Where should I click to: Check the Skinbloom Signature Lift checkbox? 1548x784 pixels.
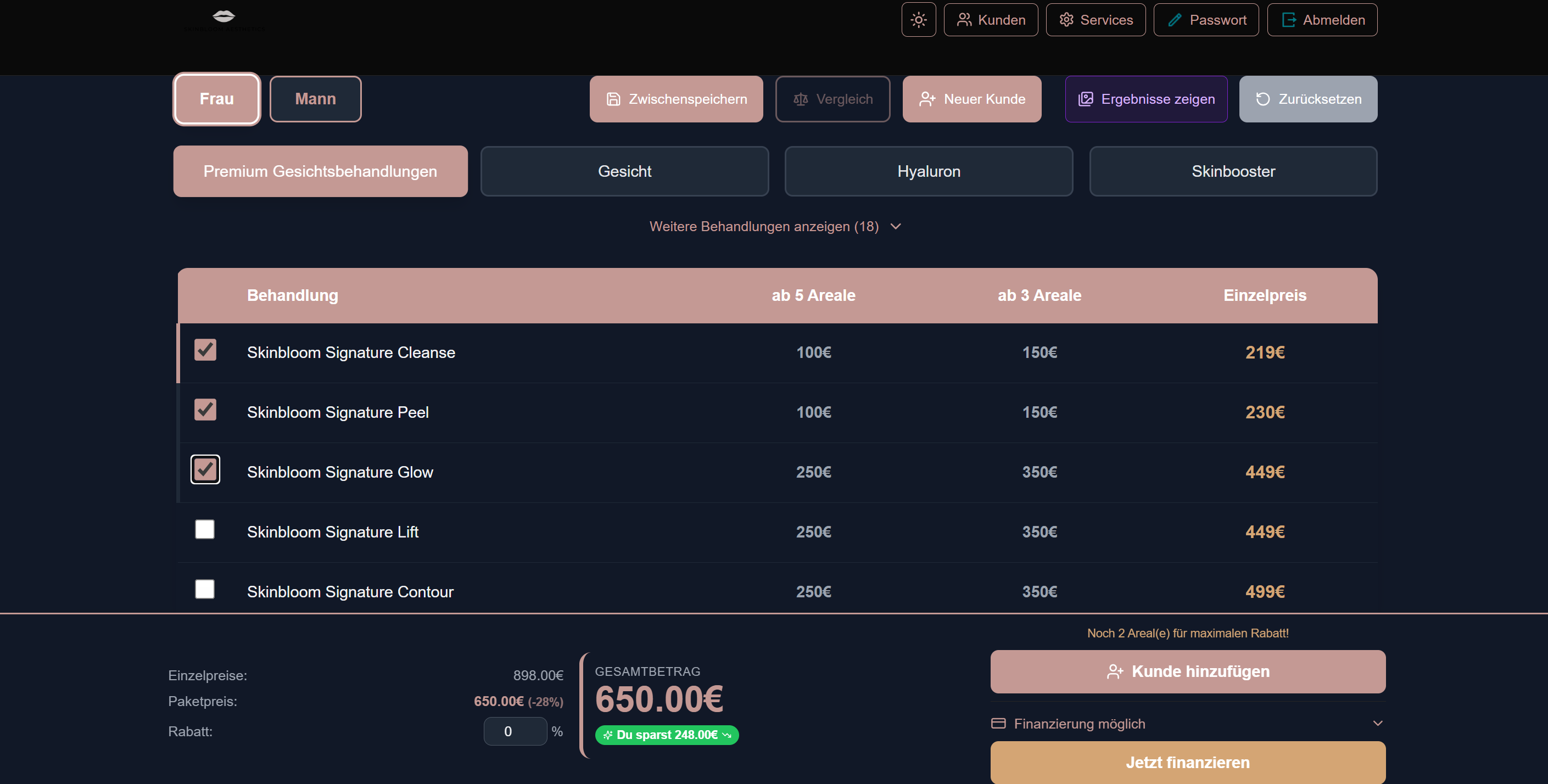[205, 530]
